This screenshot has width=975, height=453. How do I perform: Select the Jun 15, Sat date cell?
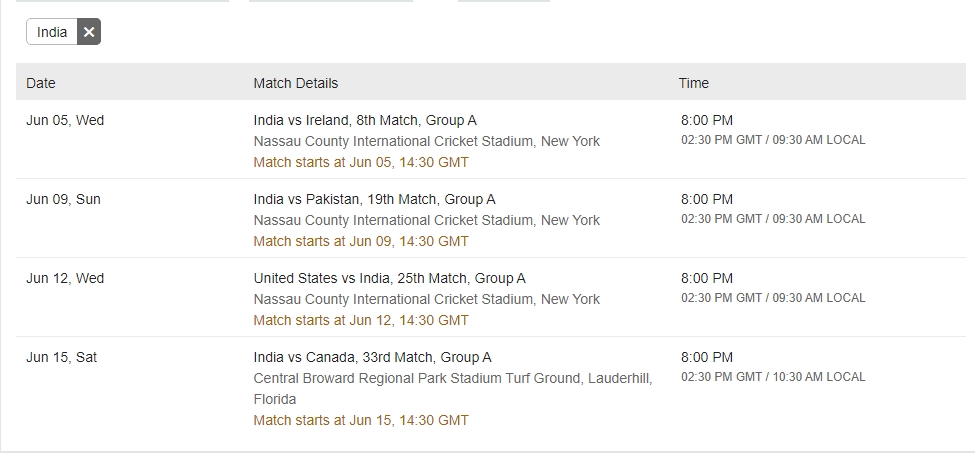pos(62,357)
